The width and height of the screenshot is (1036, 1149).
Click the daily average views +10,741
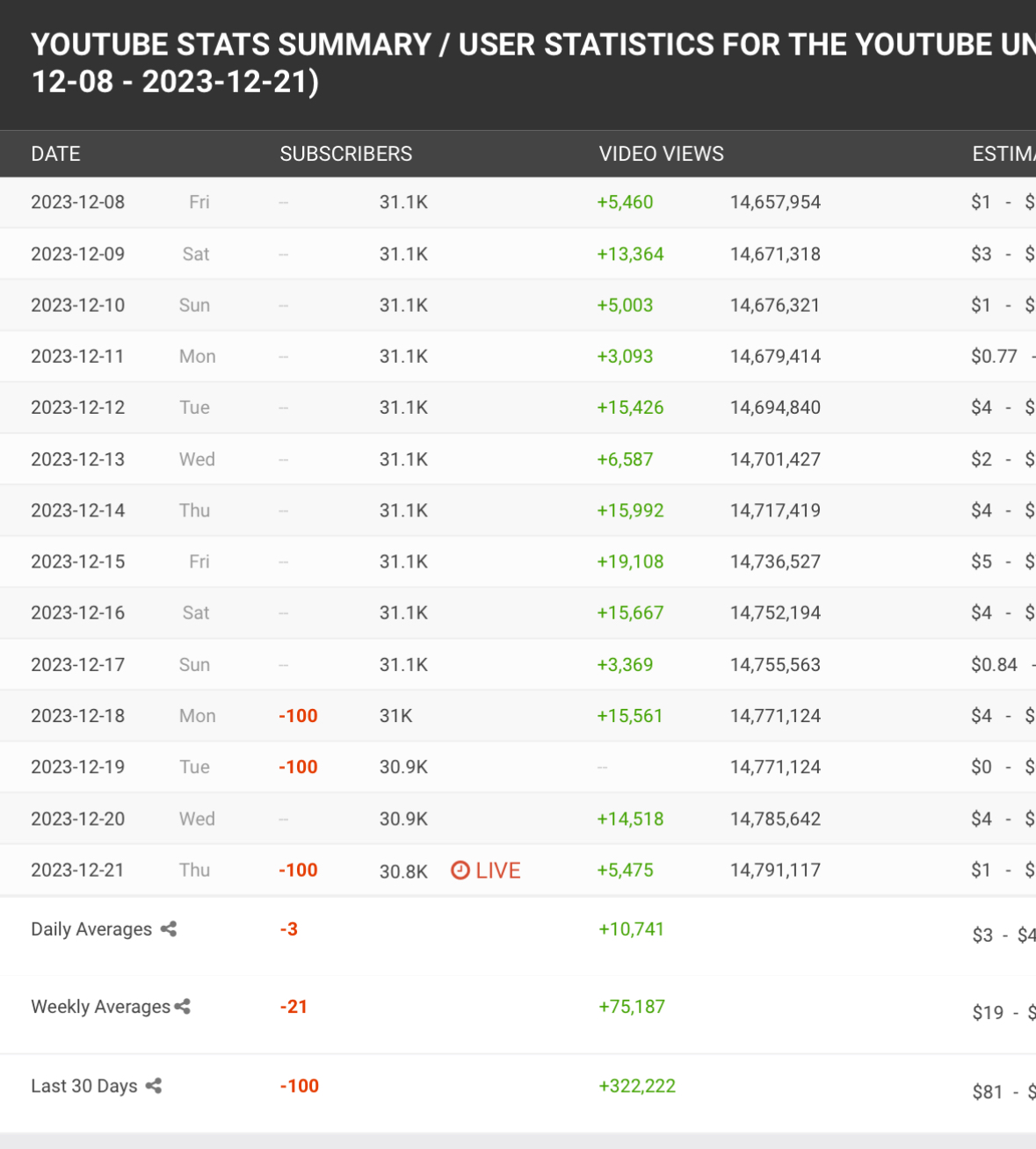click(631, 929)
